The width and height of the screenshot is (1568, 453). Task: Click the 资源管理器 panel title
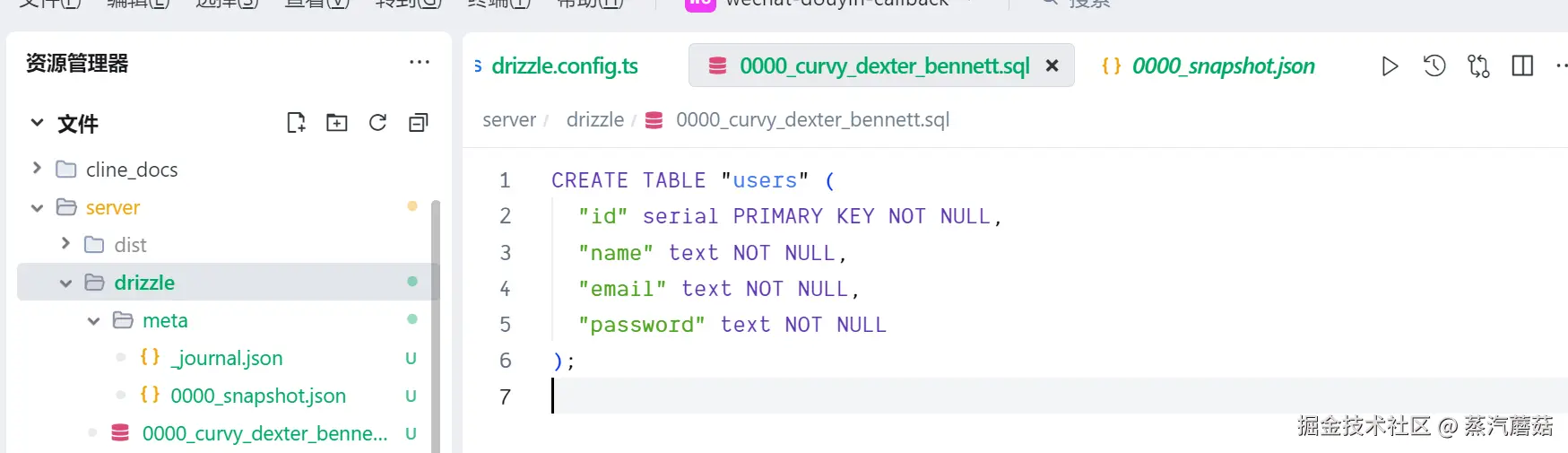tap(77, 63)
